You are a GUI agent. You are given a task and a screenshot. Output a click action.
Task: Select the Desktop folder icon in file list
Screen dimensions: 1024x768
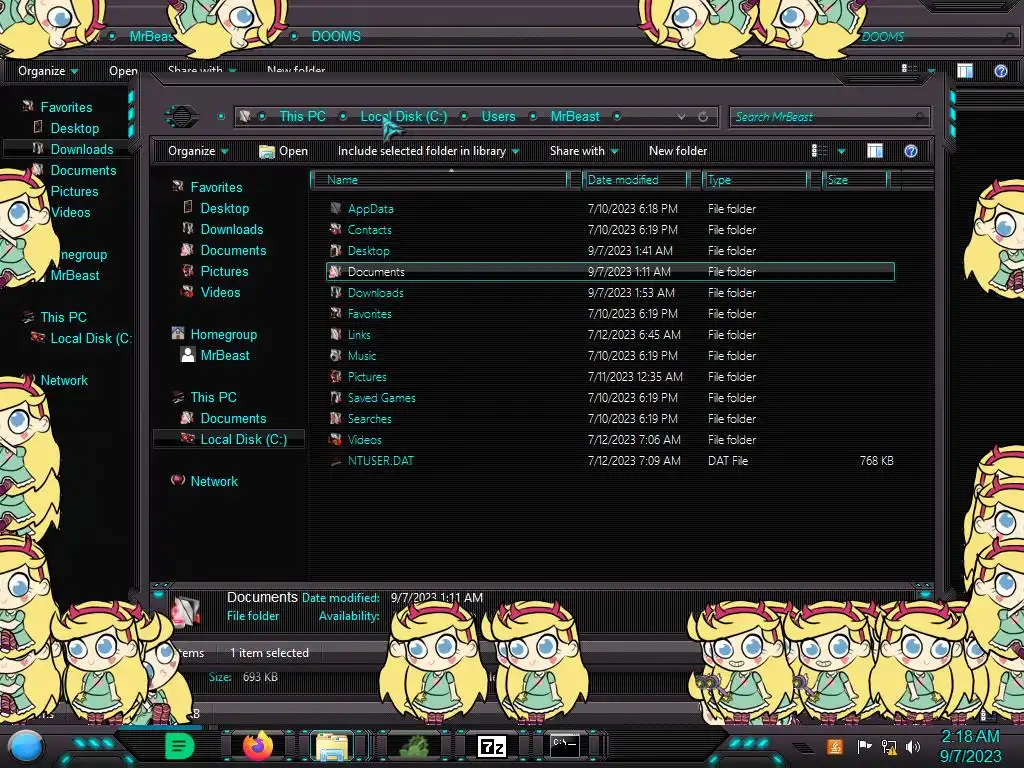pos(336,251)
